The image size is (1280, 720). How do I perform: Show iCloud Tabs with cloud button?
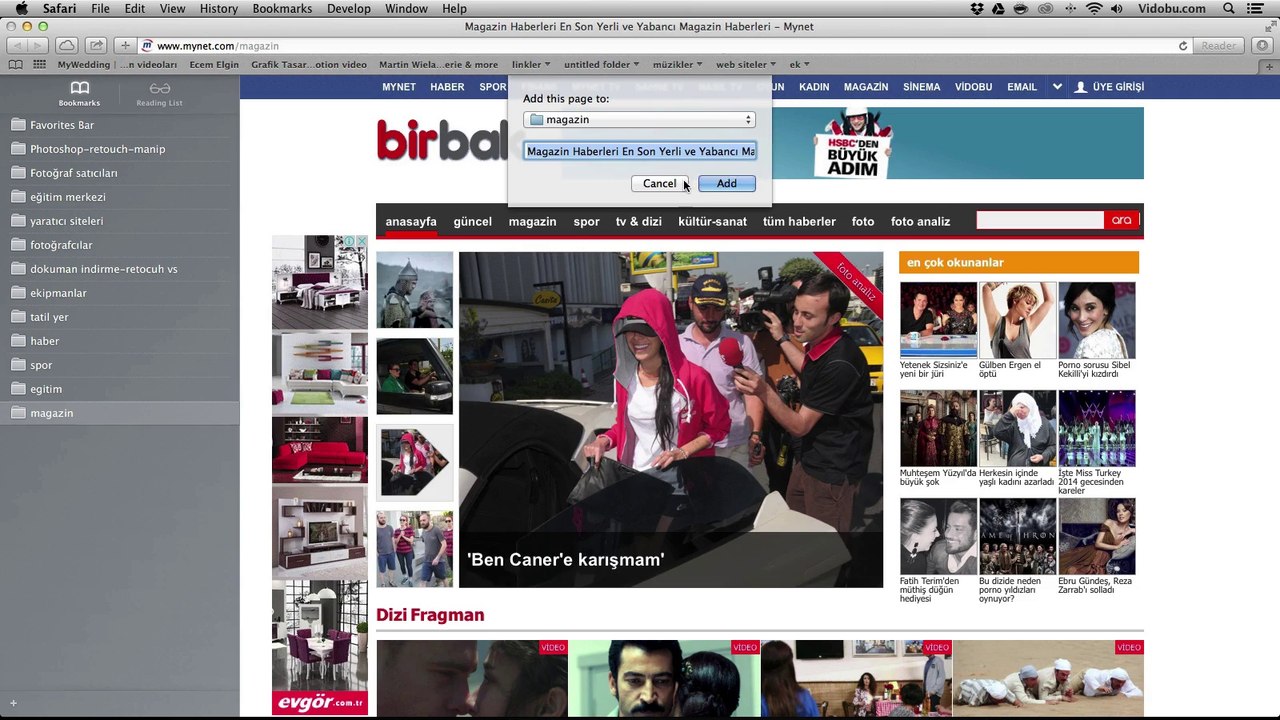(66, 45)
